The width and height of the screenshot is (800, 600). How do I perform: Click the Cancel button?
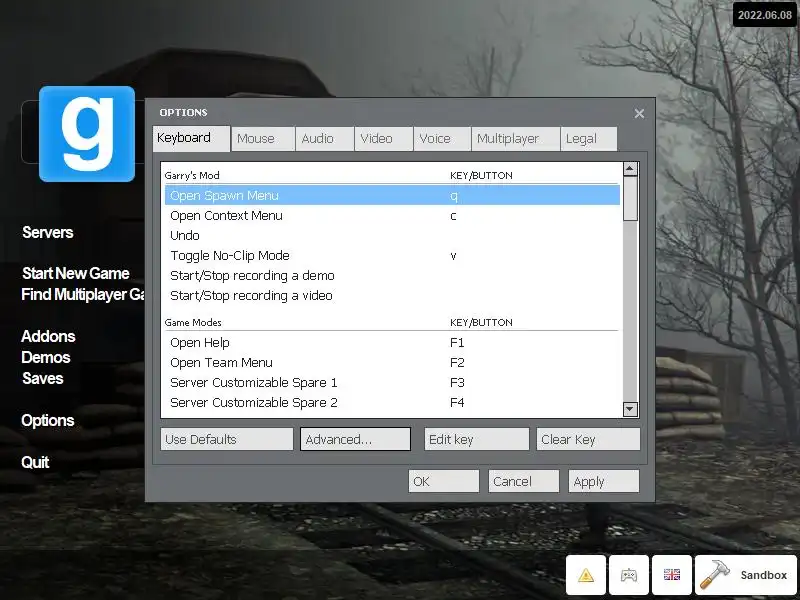coord(523,481)
